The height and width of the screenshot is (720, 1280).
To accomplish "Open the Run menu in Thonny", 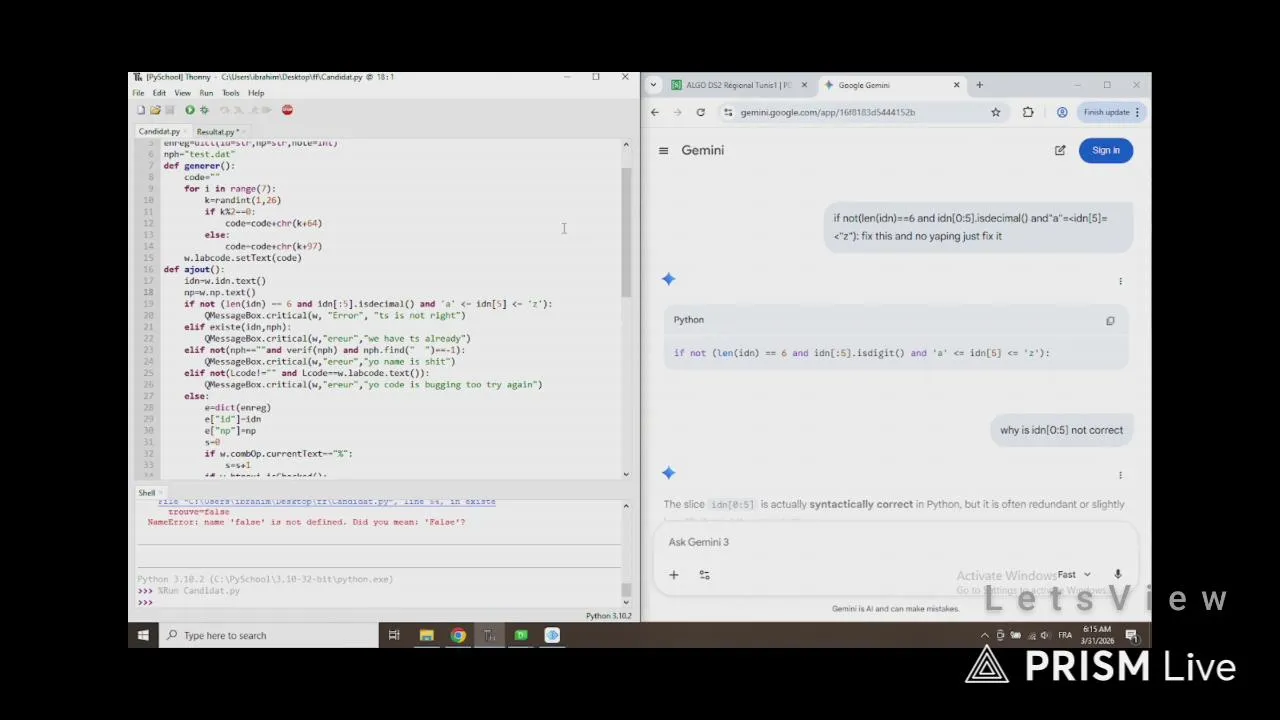I will 206,93.
